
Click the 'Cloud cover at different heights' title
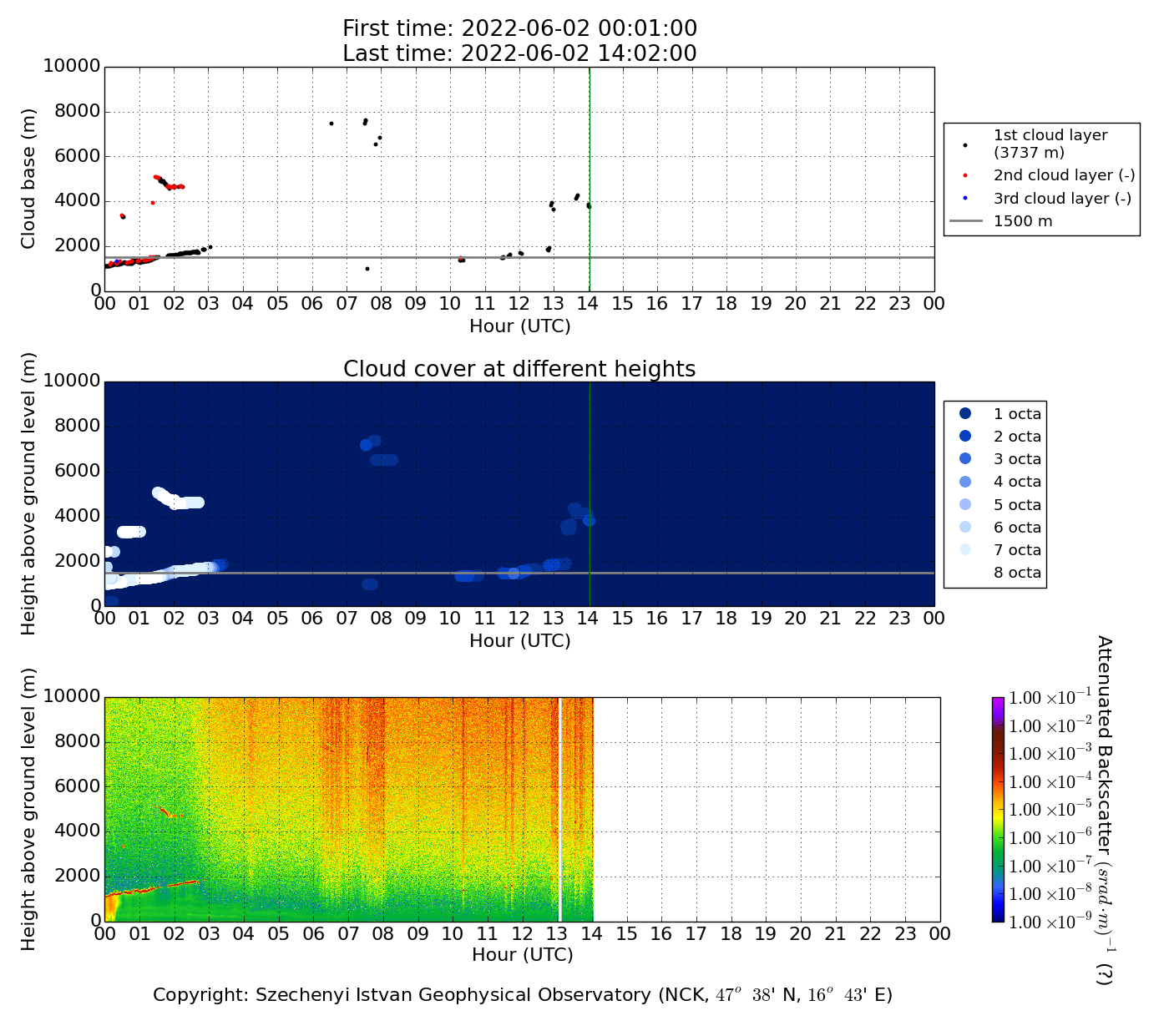(519, 369)
